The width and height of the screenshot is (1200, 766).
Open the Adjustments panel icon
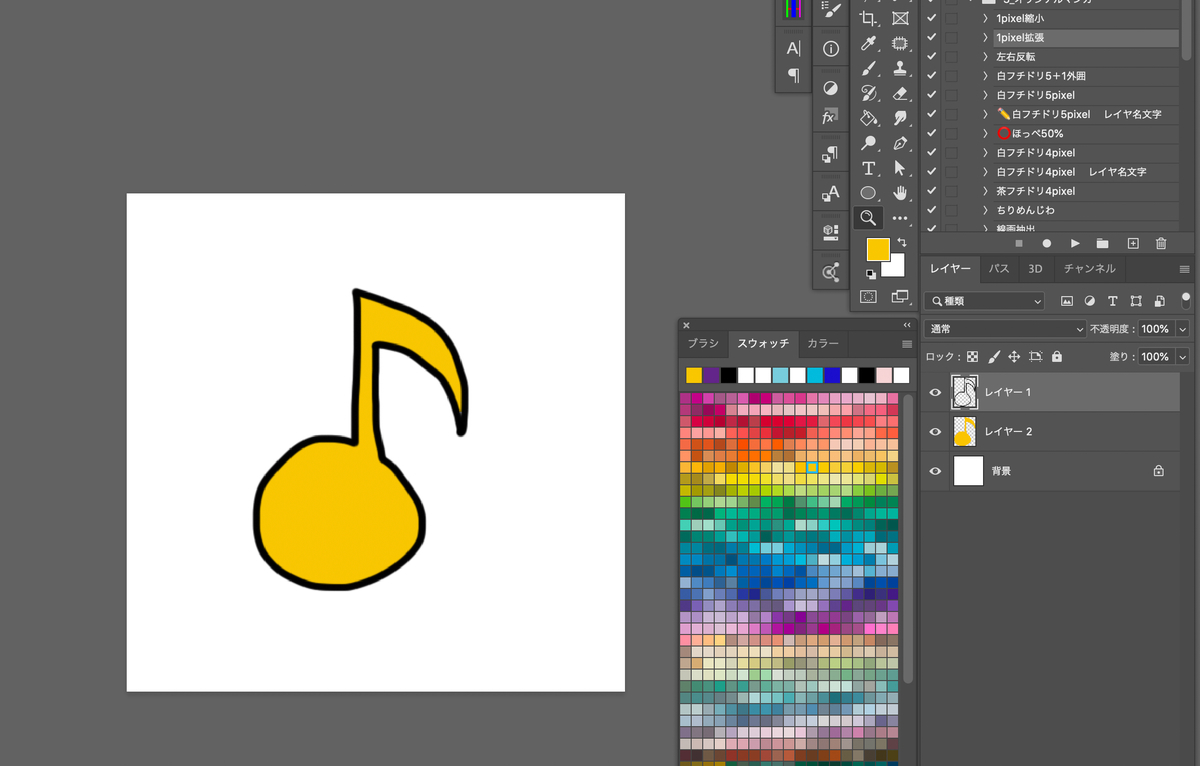tap(830, 88)
